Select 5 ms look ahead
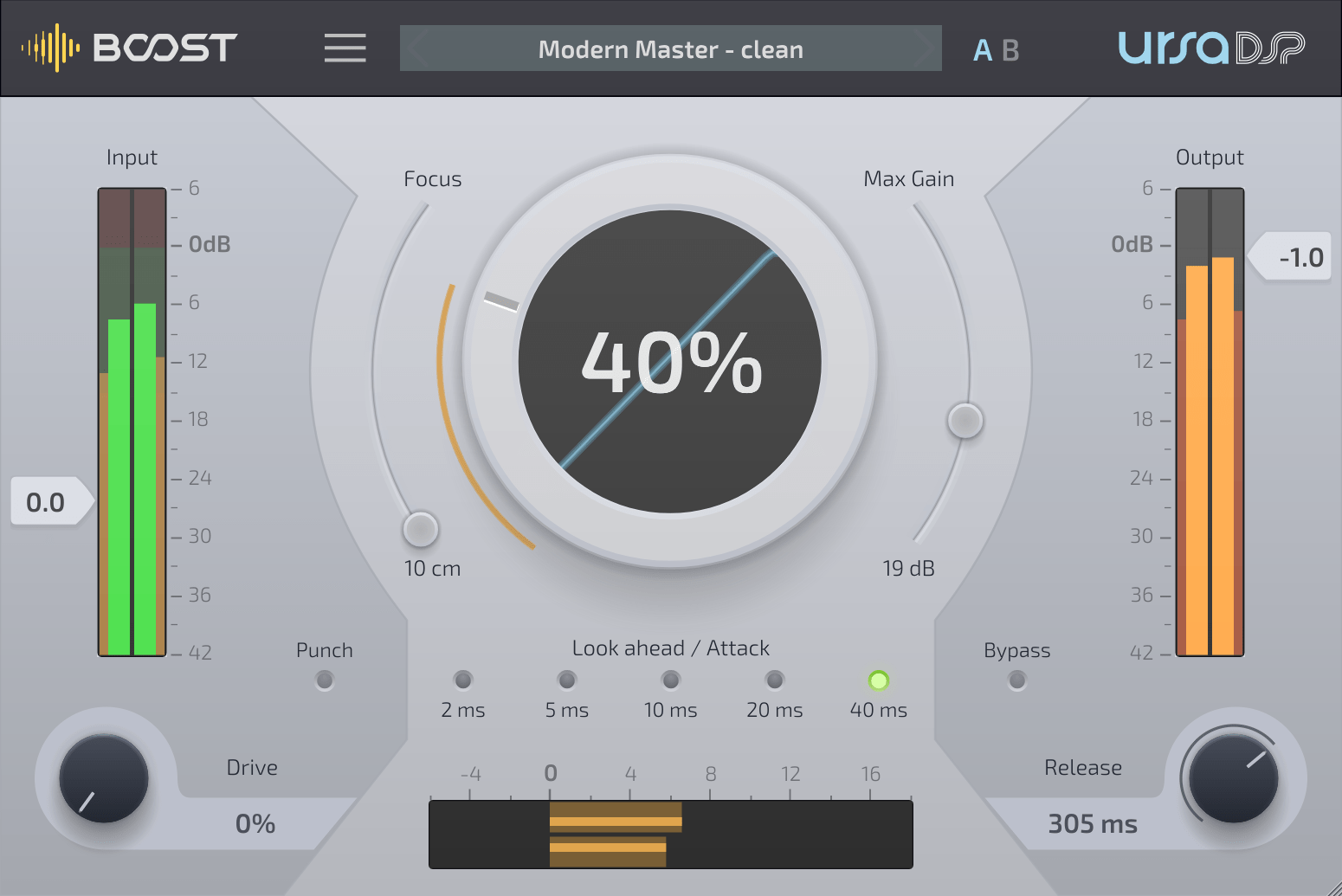Viewport: 1342px width, 896px height. (x=567, y=680)
